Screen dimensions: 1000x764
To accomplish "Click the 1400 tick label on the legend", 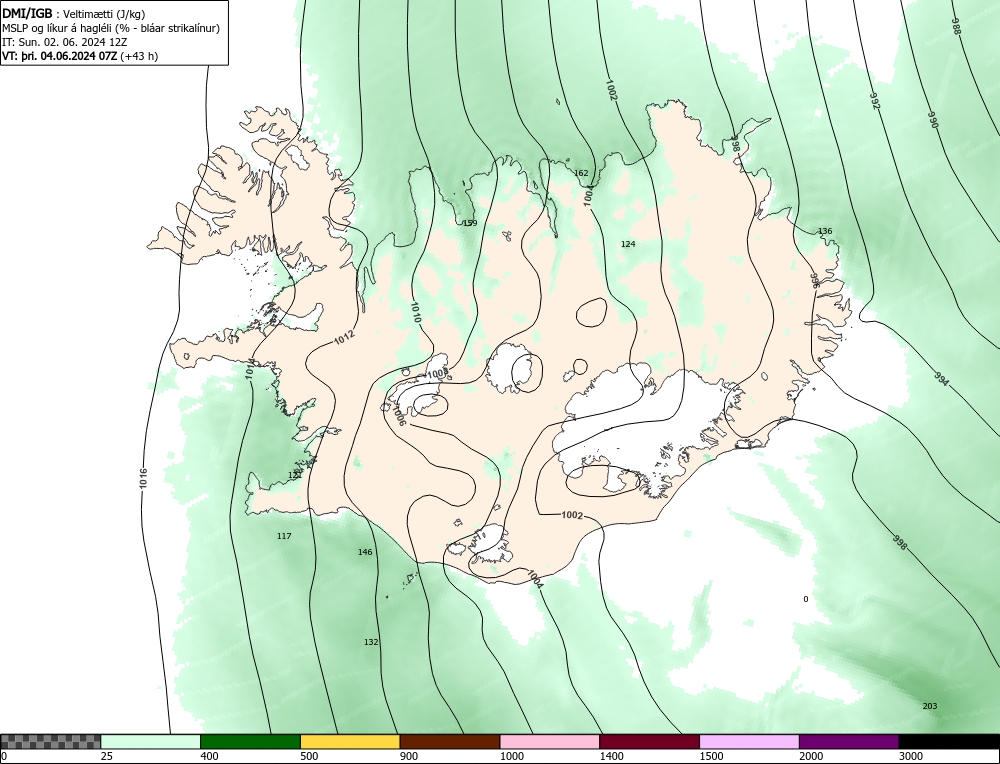I will pyautogui.click(x=612, y=757).
